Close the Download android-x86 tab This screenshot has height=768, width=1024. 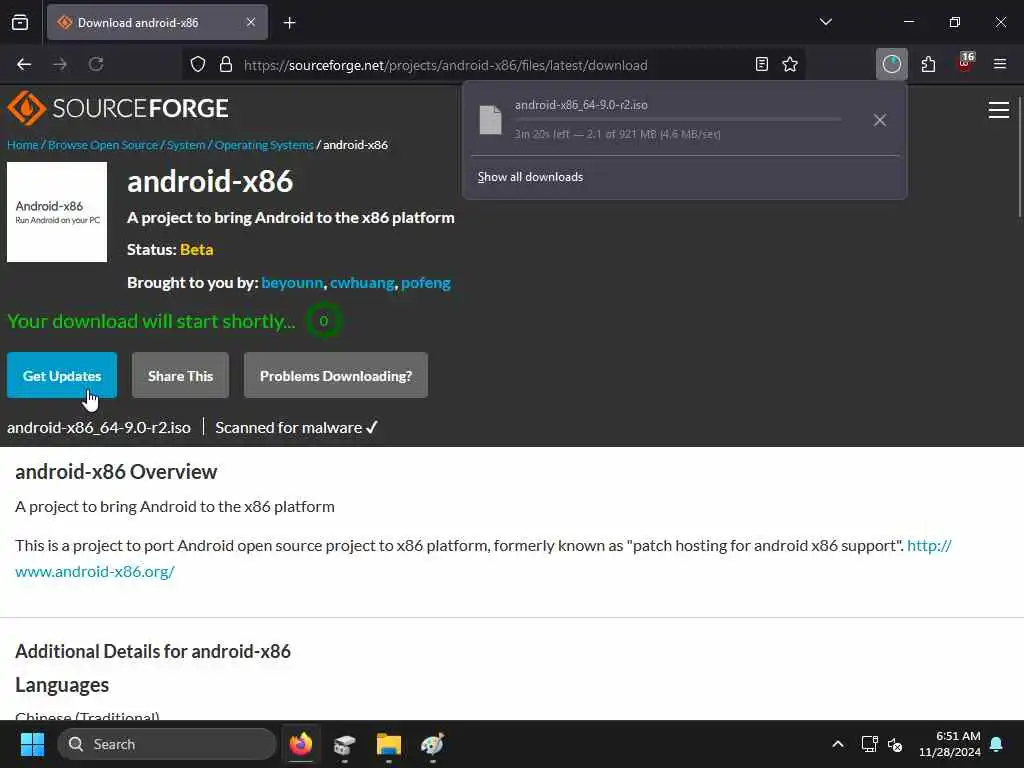[x=251, y=23]
